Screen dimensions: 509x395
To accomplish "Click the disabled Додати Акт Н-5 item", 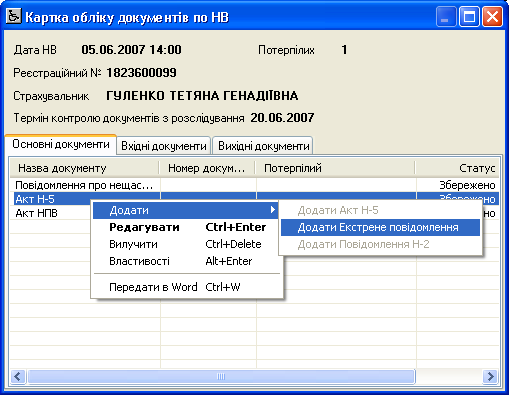I will click(380, 210).
